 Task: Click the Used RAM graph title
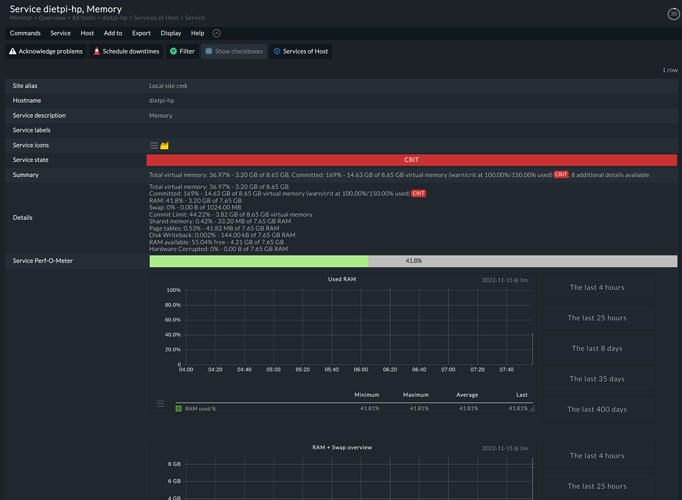coord(342,279)
